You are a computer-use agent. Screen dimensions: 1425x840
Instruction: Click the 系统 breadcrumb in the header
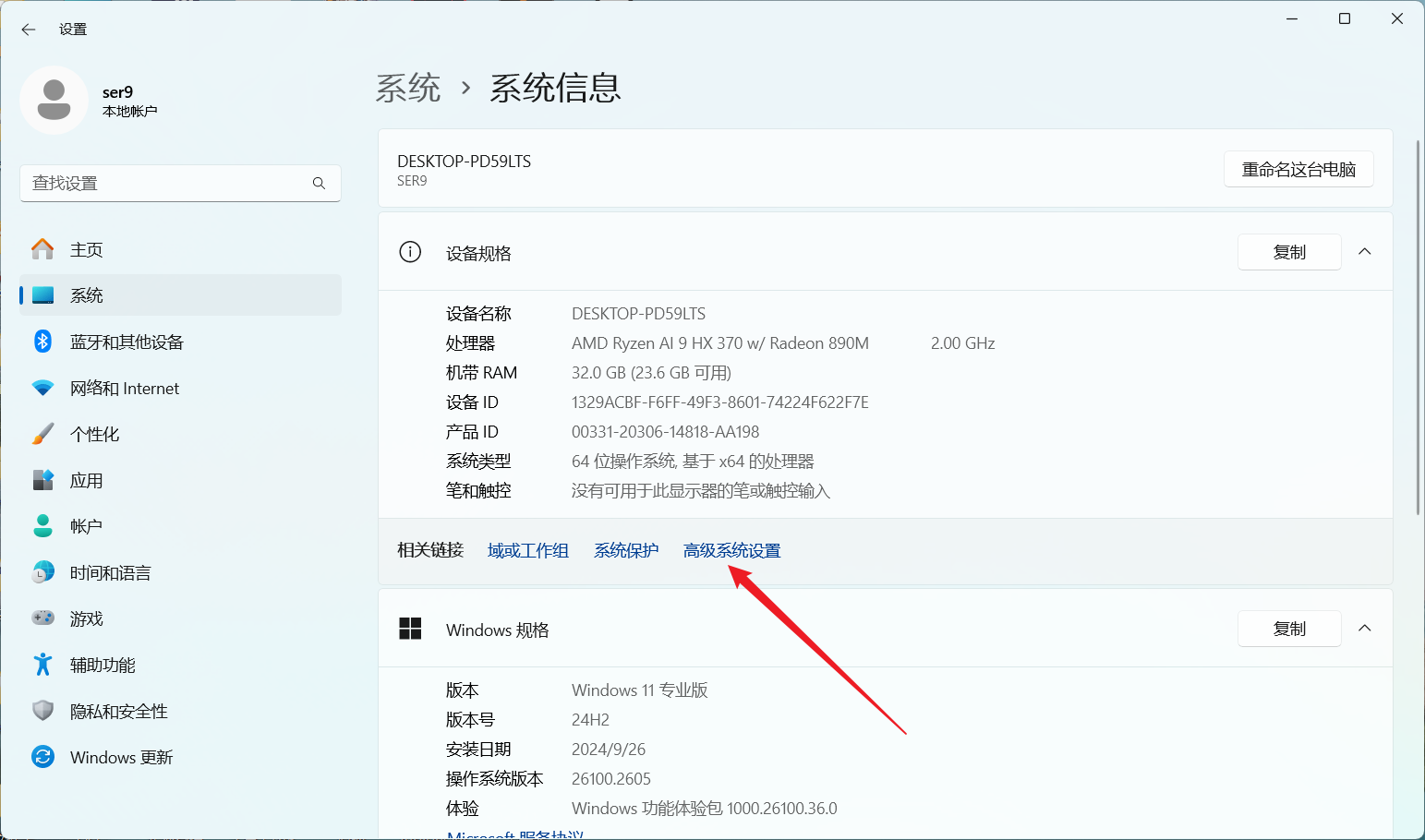click(x=408, y=89)
